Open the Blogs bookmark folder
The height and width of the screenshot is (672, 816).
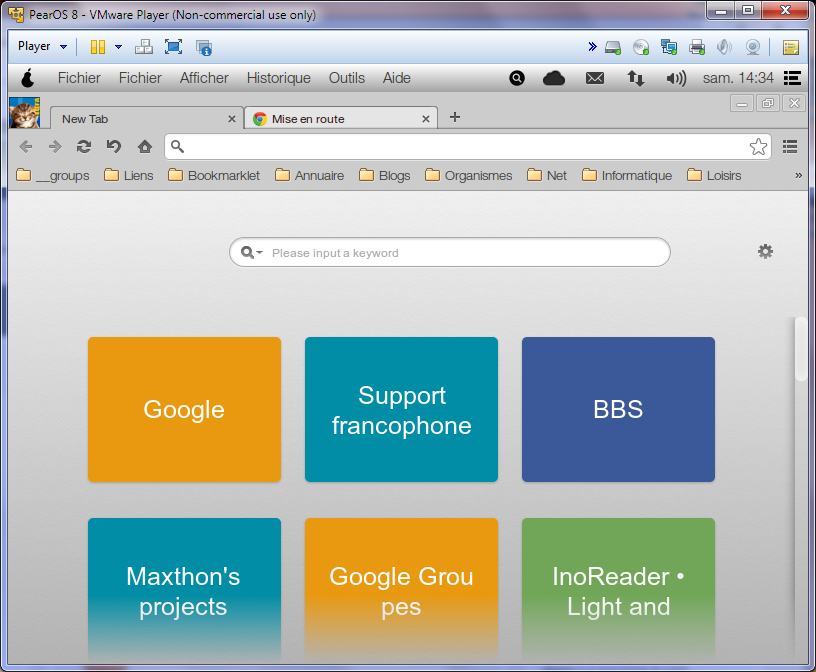tap(385, 175)
